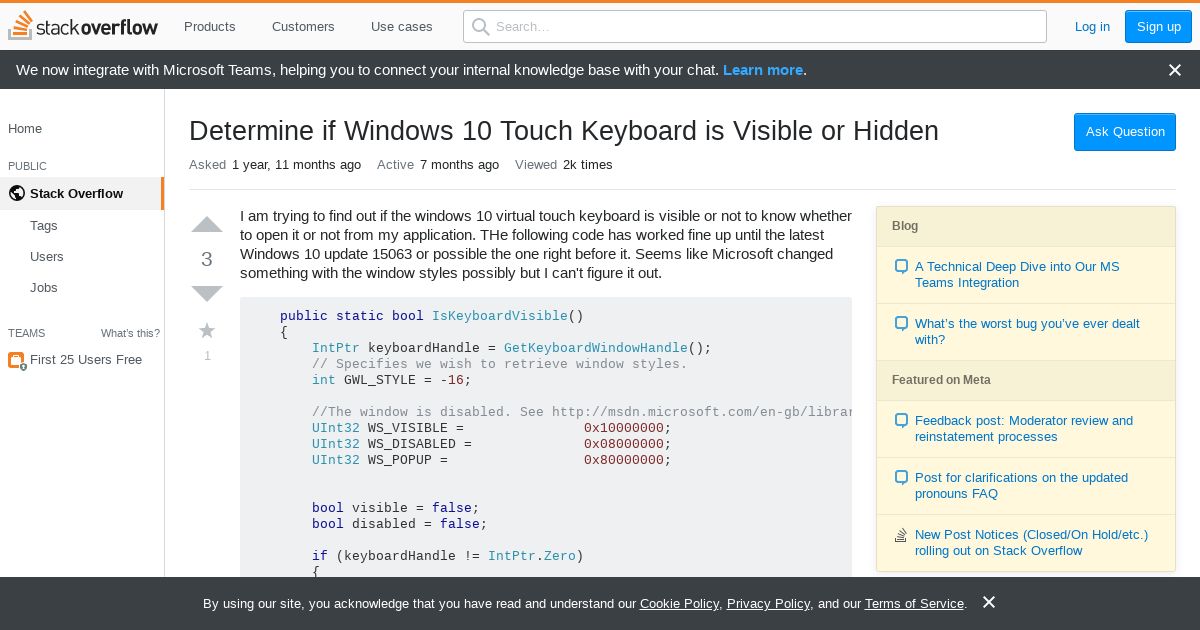This screenshot has height=630, width=1200.
Task: Click the Featured on Meta heading
Action: (941, 380)
